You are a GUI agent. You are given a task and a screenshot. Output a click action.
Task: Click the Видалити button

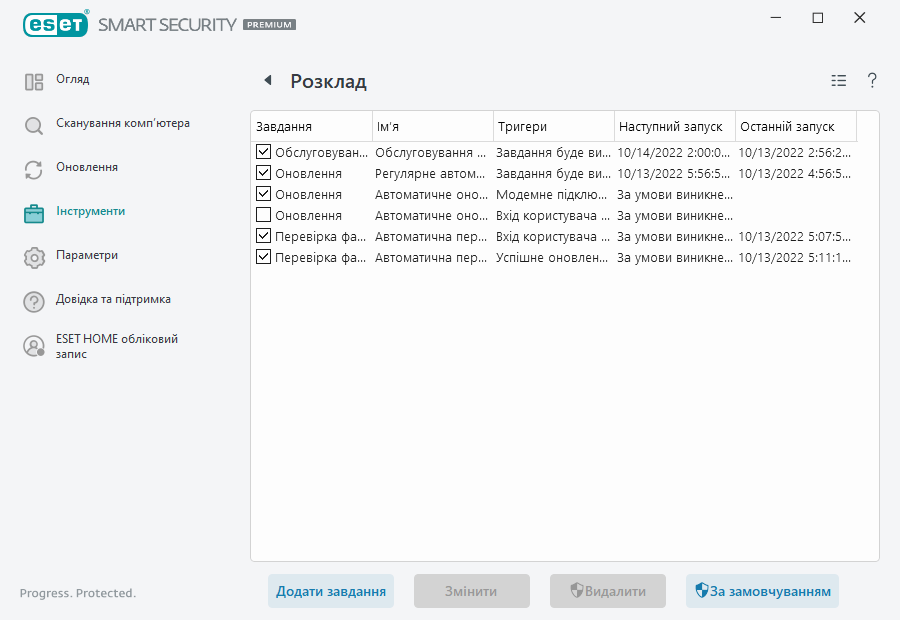[607, 591]
